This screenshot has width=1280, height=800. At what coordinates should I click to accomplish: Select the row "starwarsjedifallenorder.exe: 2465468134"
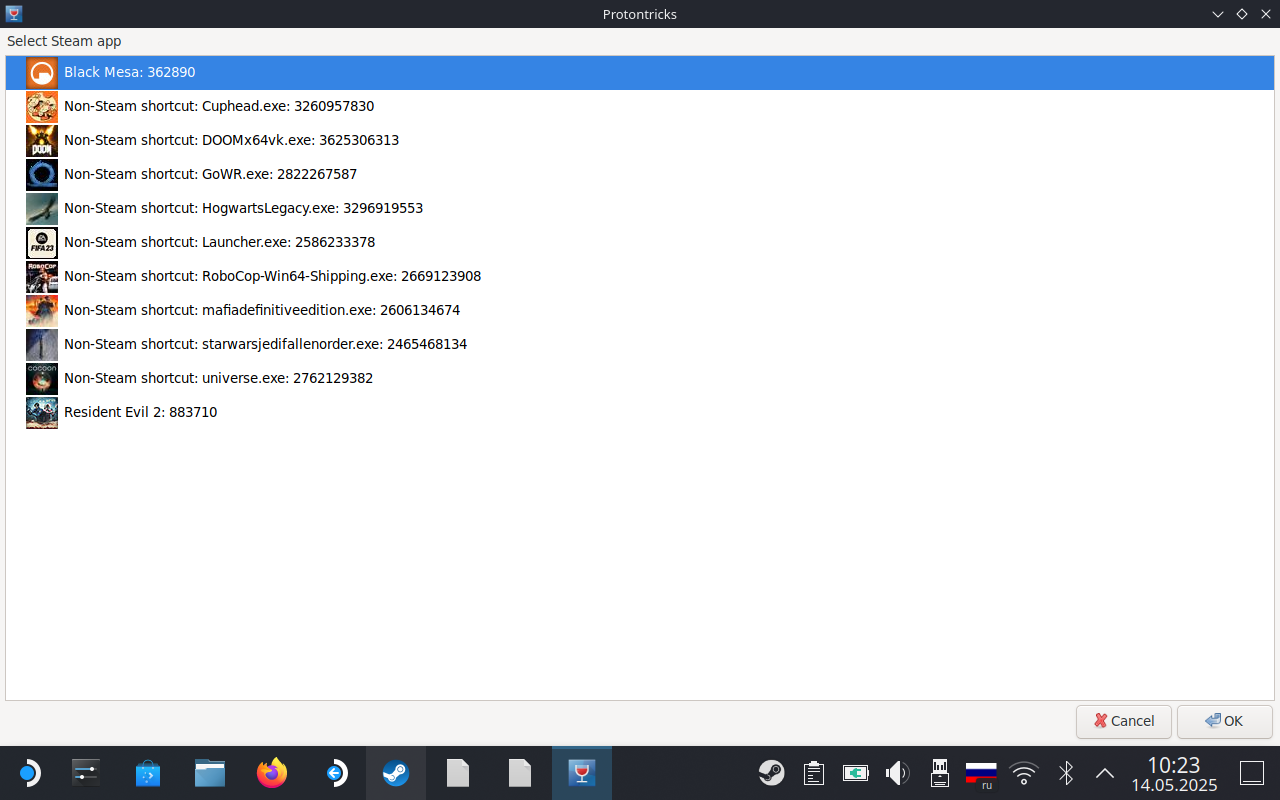[x=639, y=345]
